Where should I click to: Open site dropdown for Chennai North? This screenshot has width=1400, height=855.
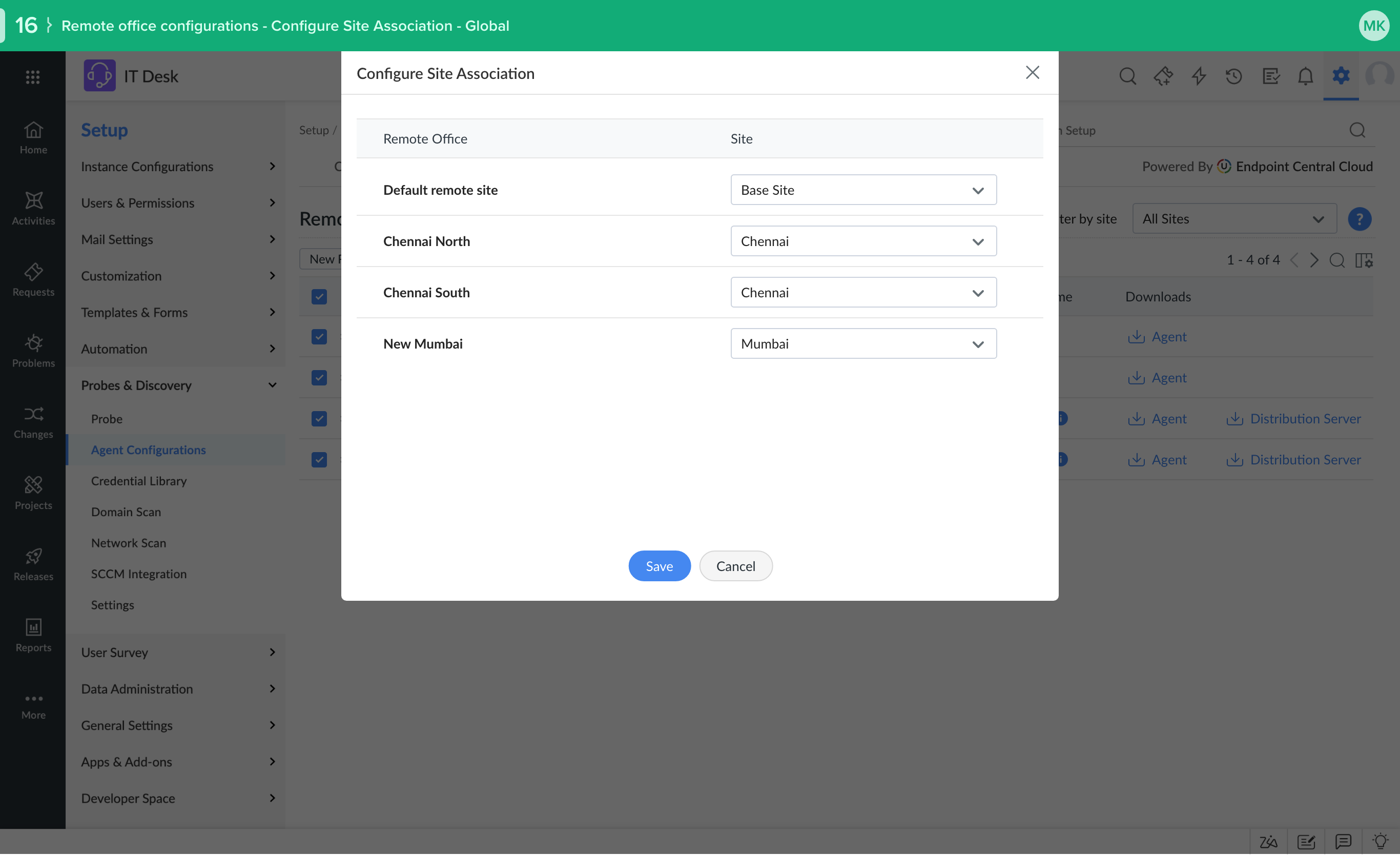pos(863,241)
